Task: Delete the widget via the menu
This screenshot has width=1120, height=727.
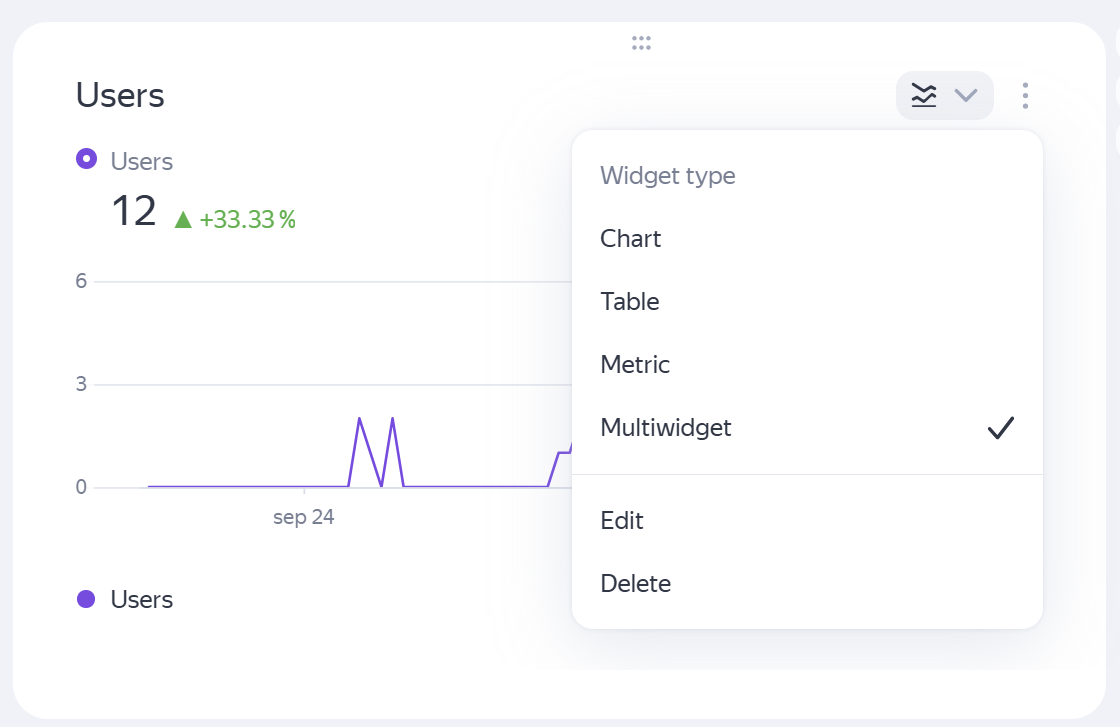Action: point(636,584)
